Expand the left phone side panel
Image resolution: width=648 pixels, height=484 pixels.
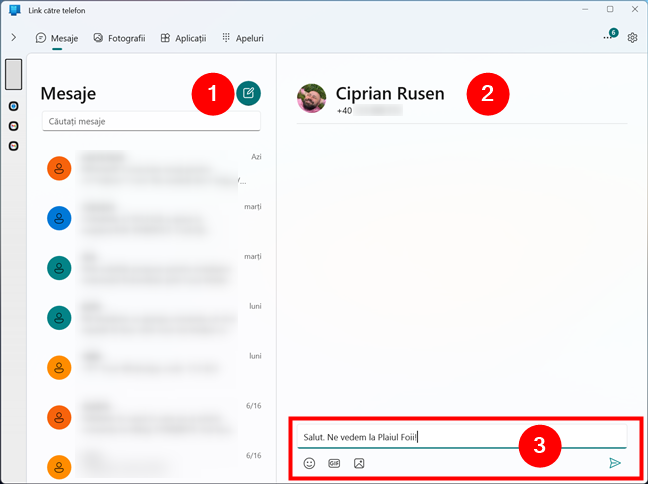[x=14, y=38]
